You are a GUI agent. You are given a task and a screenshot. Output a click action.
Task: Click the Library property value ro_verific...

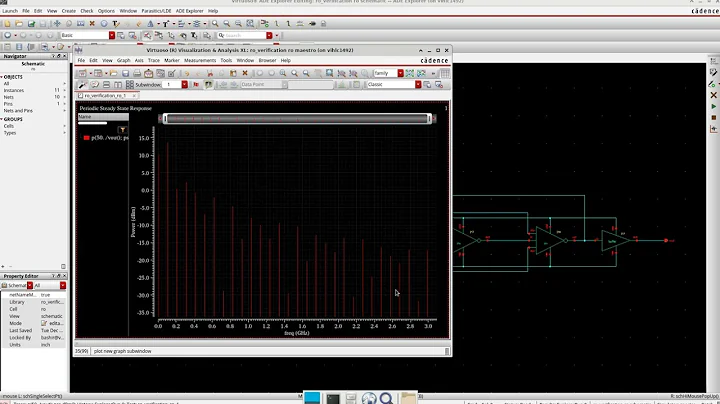pos(52,302)
